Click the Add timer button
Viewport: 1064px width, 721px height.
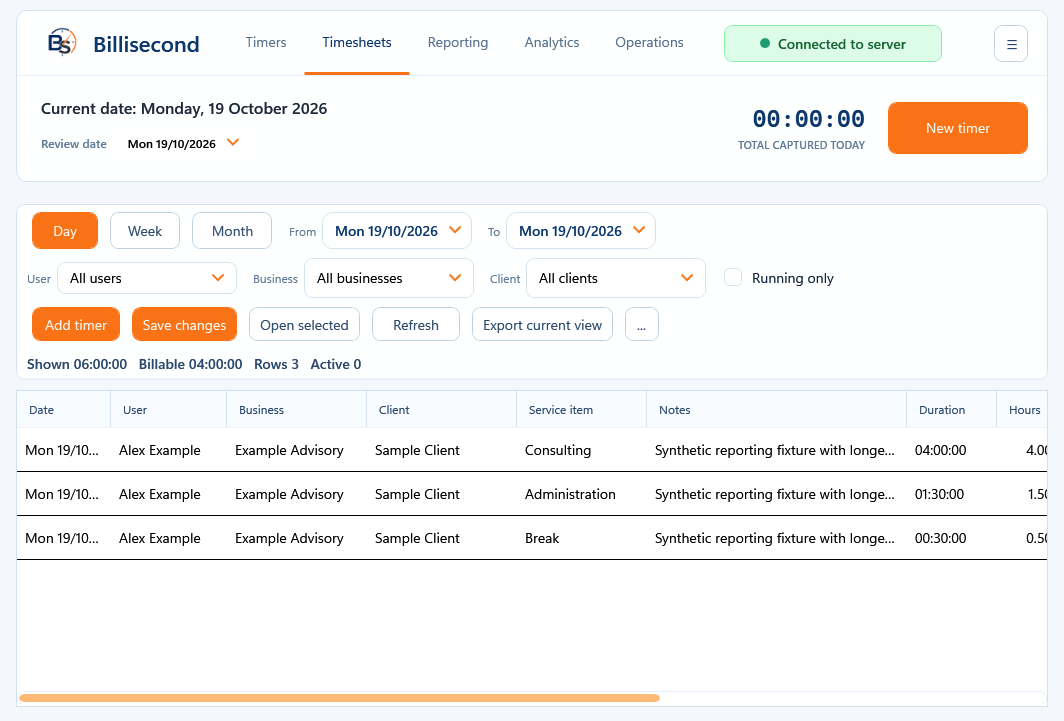pos(76,324)
